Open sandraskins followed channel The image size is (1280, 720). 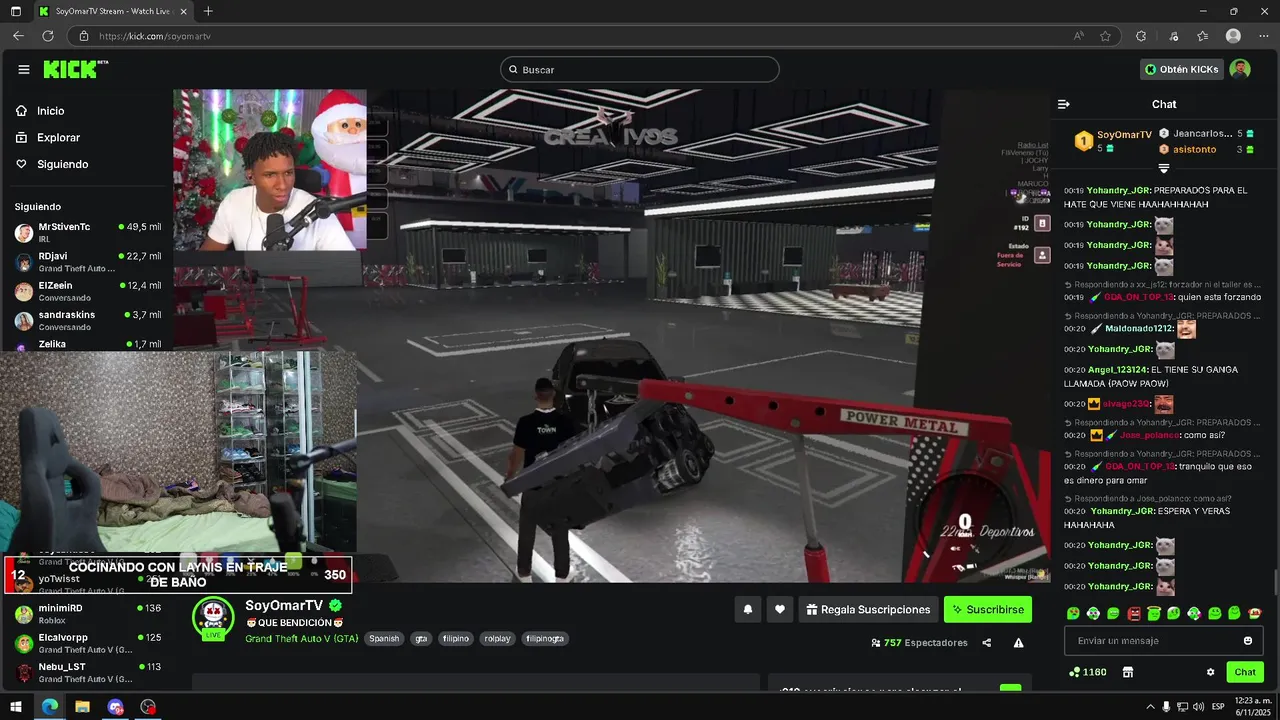tap(88, 320)
